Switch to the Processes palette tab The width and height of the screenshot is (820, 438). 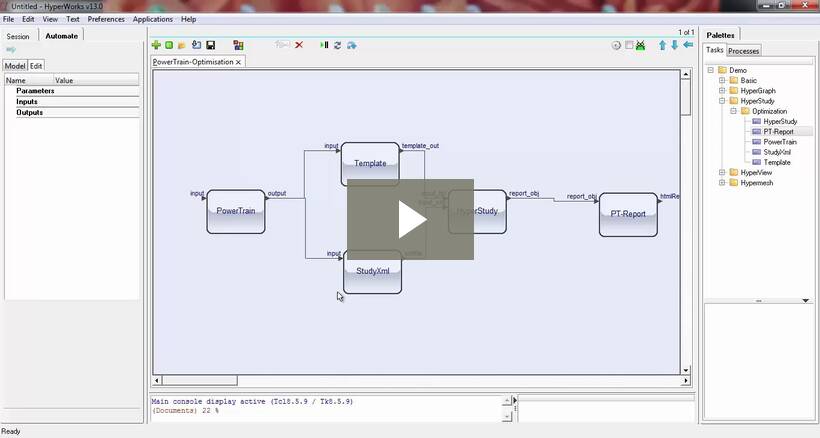[x=743, y=51]
